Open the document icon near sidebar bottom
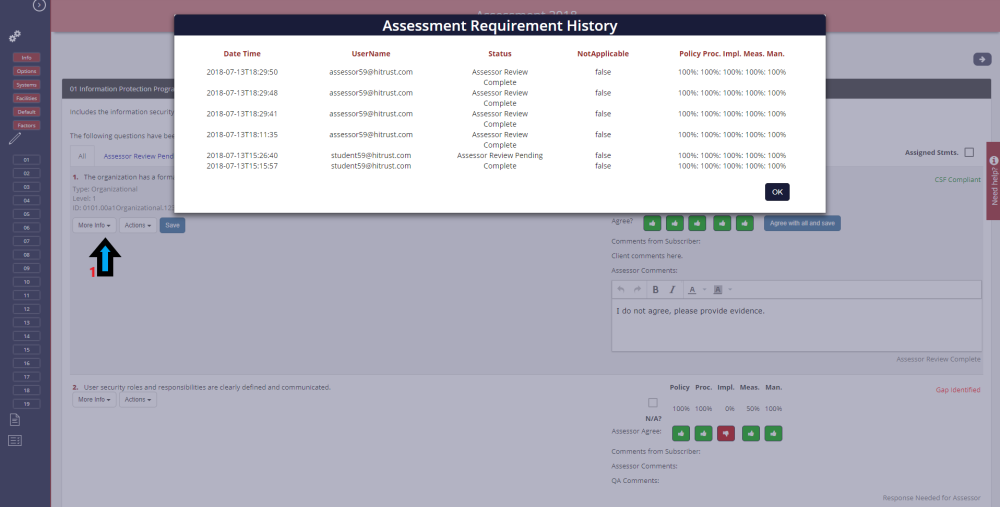The image size is (1000, 507). [x=15, y=419]
